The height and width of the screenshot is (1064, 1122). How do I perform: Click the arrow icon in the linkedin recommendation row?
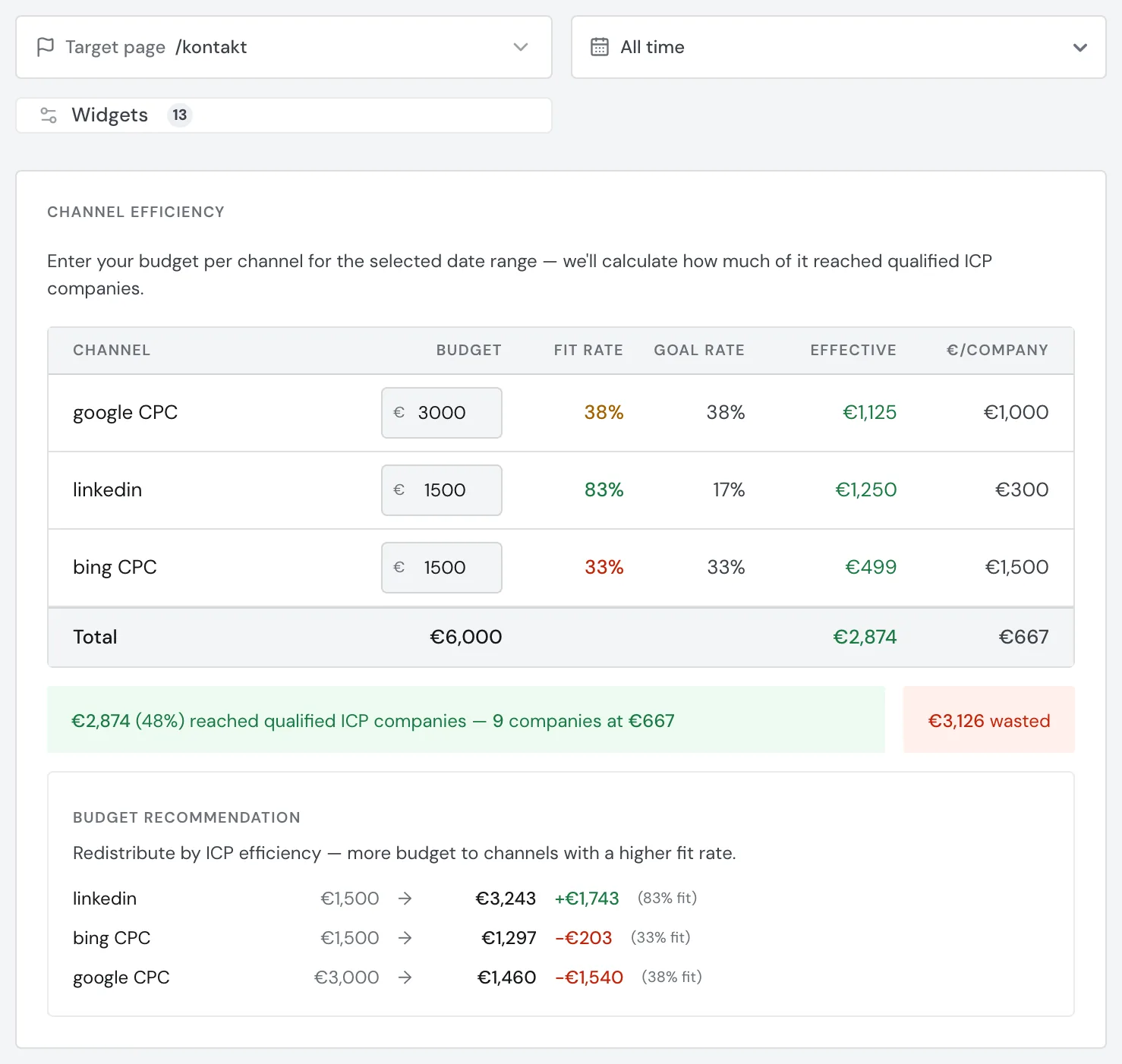(x=405, y=899)
